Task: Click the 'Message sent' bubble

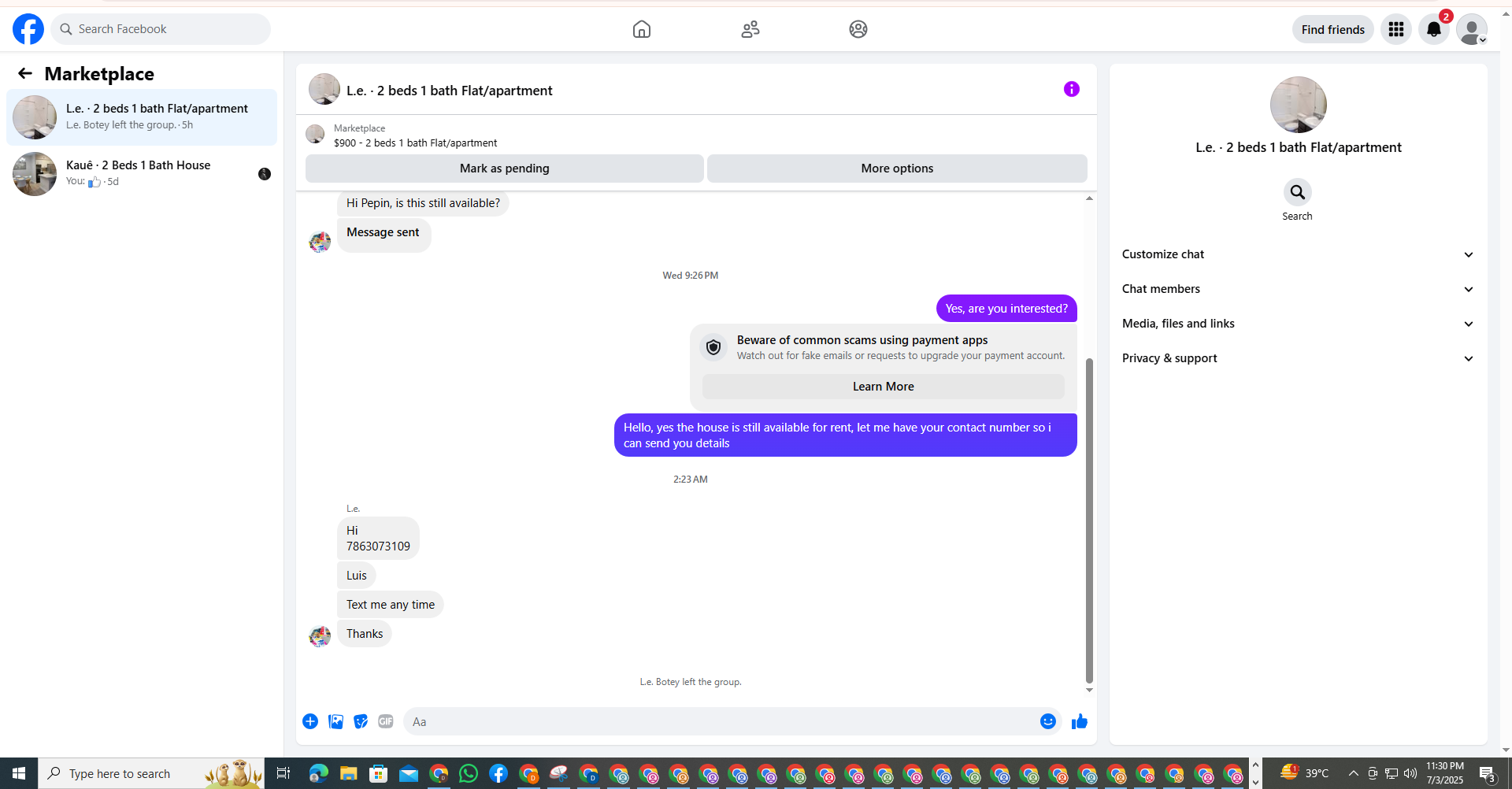Action: click(x=384, y=234)
